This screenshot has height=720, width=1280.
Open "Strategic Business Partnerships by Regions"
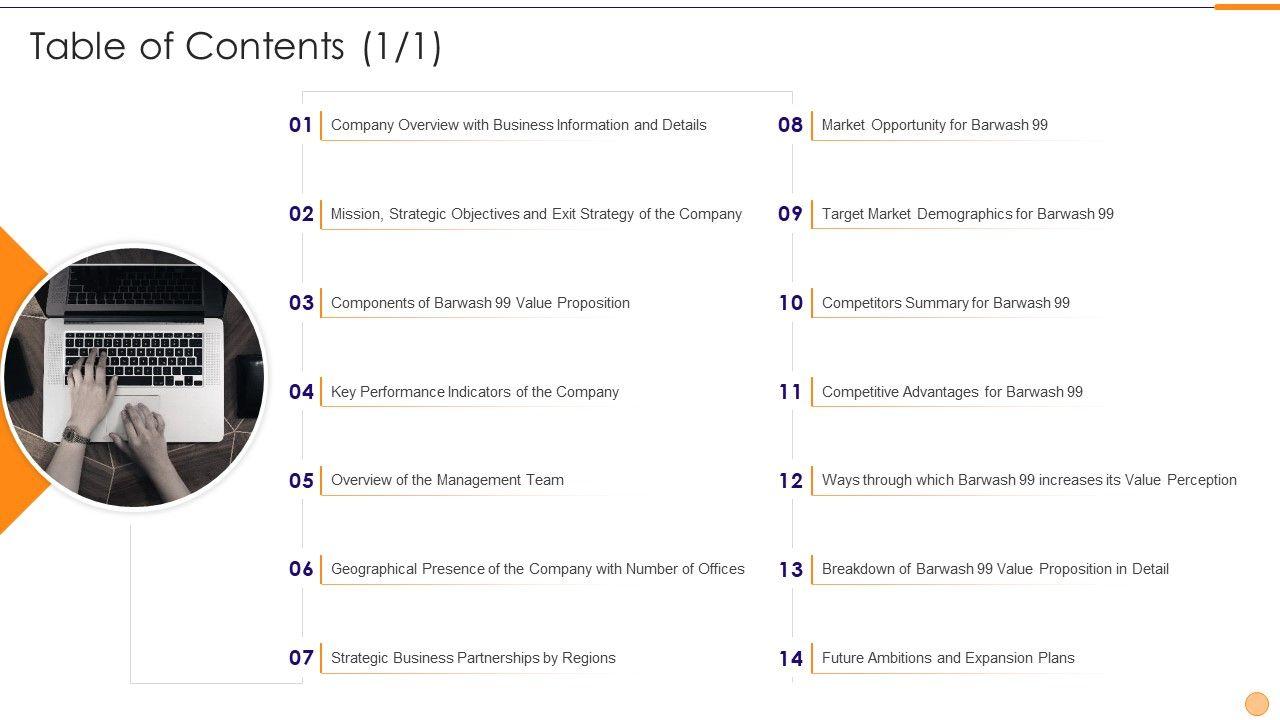click(473, 658)
